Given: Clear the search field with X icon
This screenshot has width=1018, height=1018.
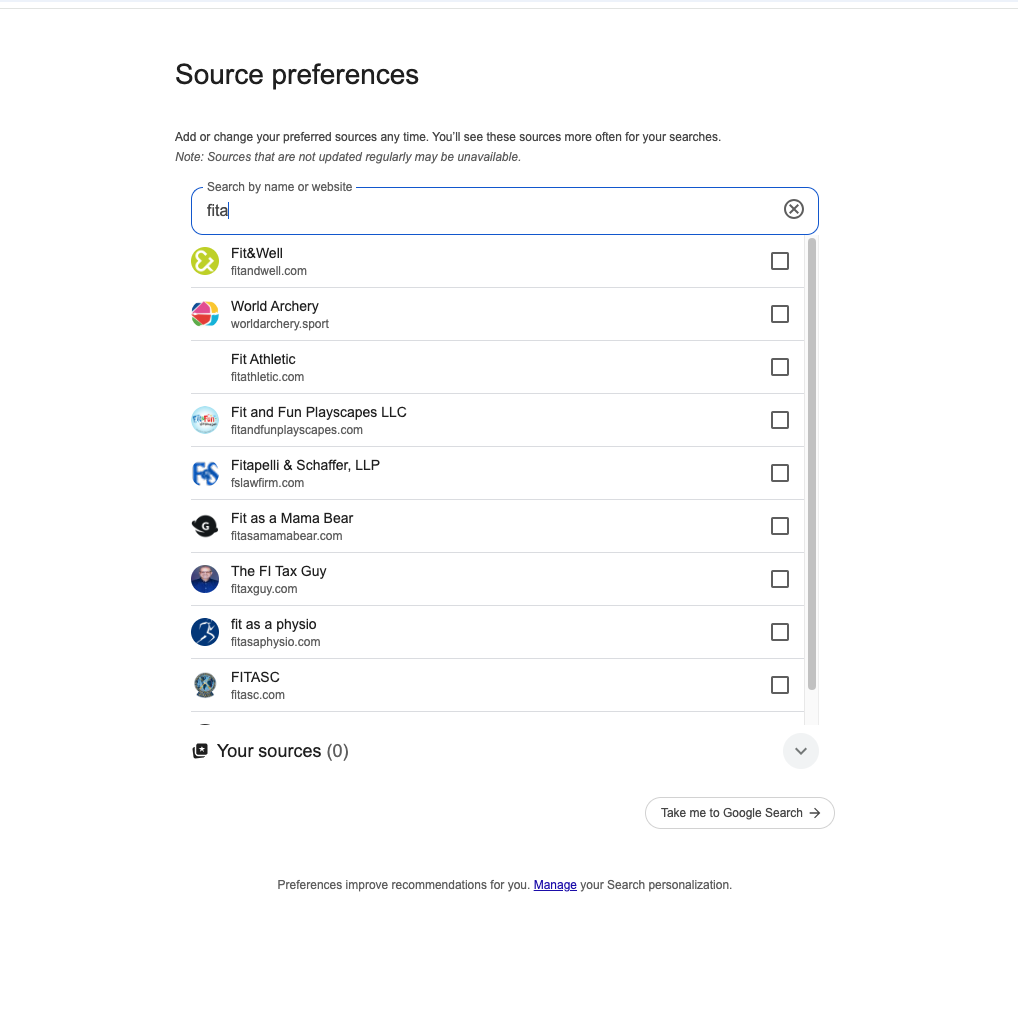Looking at the screenshot, I should tap(793, 209).
